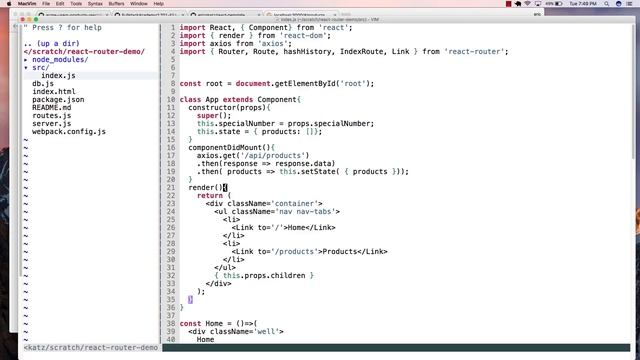The height and width of the screenshot is (360, 640).
Task: Open index.js in the file tree
Action: [58, 76]
